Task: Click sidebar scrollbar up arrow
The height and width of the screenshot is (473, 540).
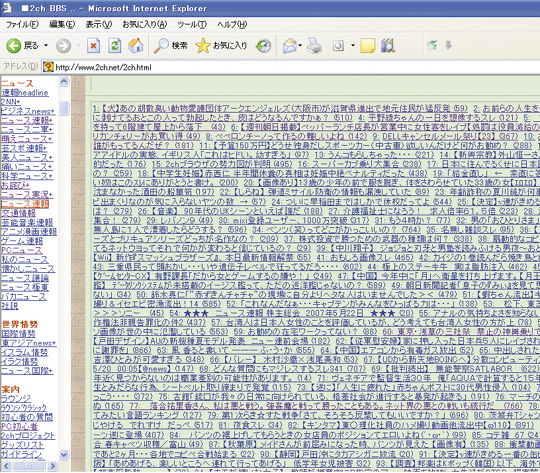Action: pos(64,81)
